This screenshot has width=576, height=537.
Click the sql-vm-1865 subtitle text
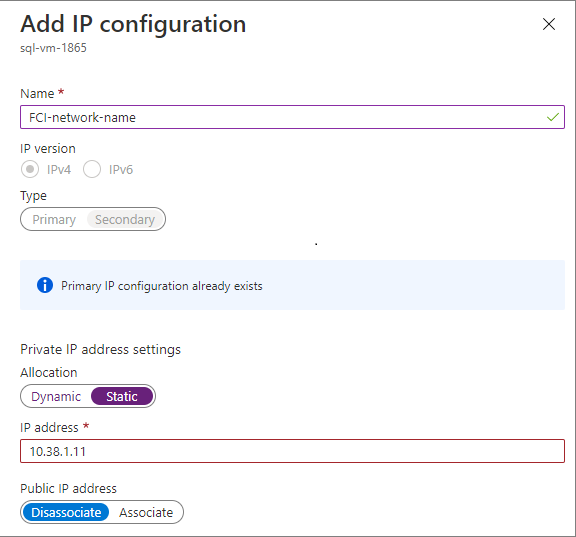point(53,48)
